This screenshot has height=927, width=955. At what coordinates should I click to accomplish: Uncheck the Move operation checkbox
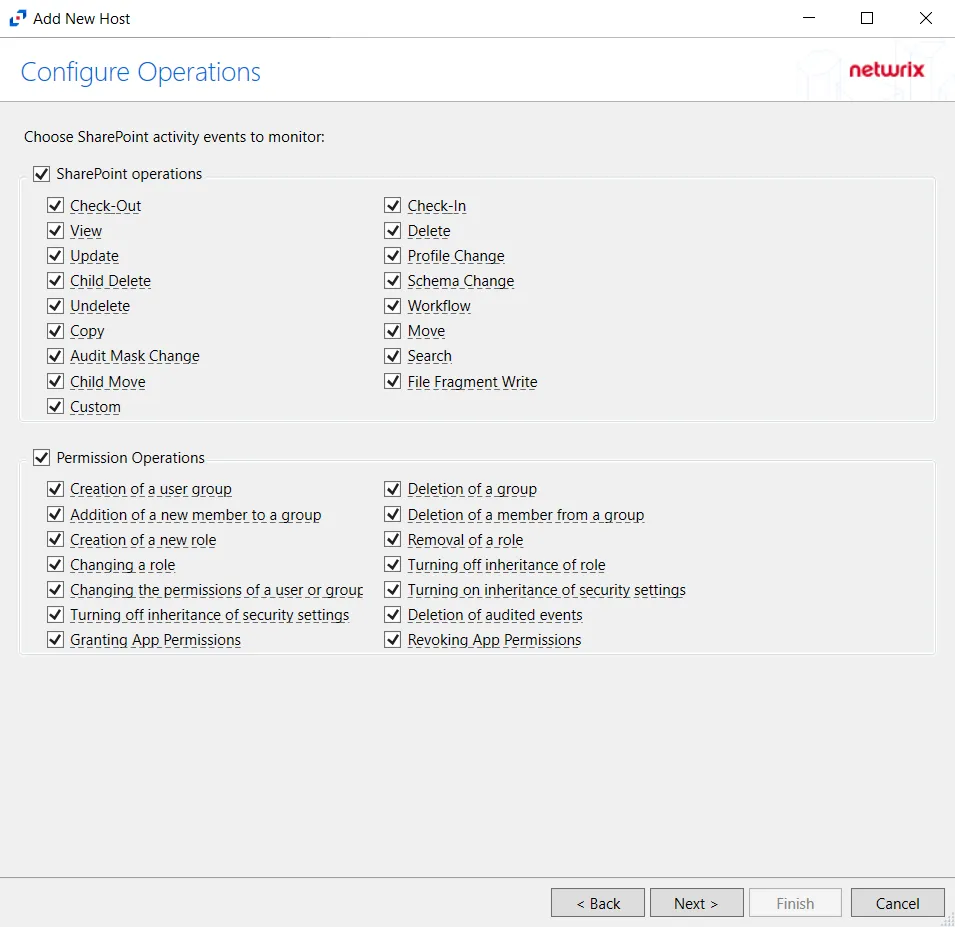click(x=393, y=331)
